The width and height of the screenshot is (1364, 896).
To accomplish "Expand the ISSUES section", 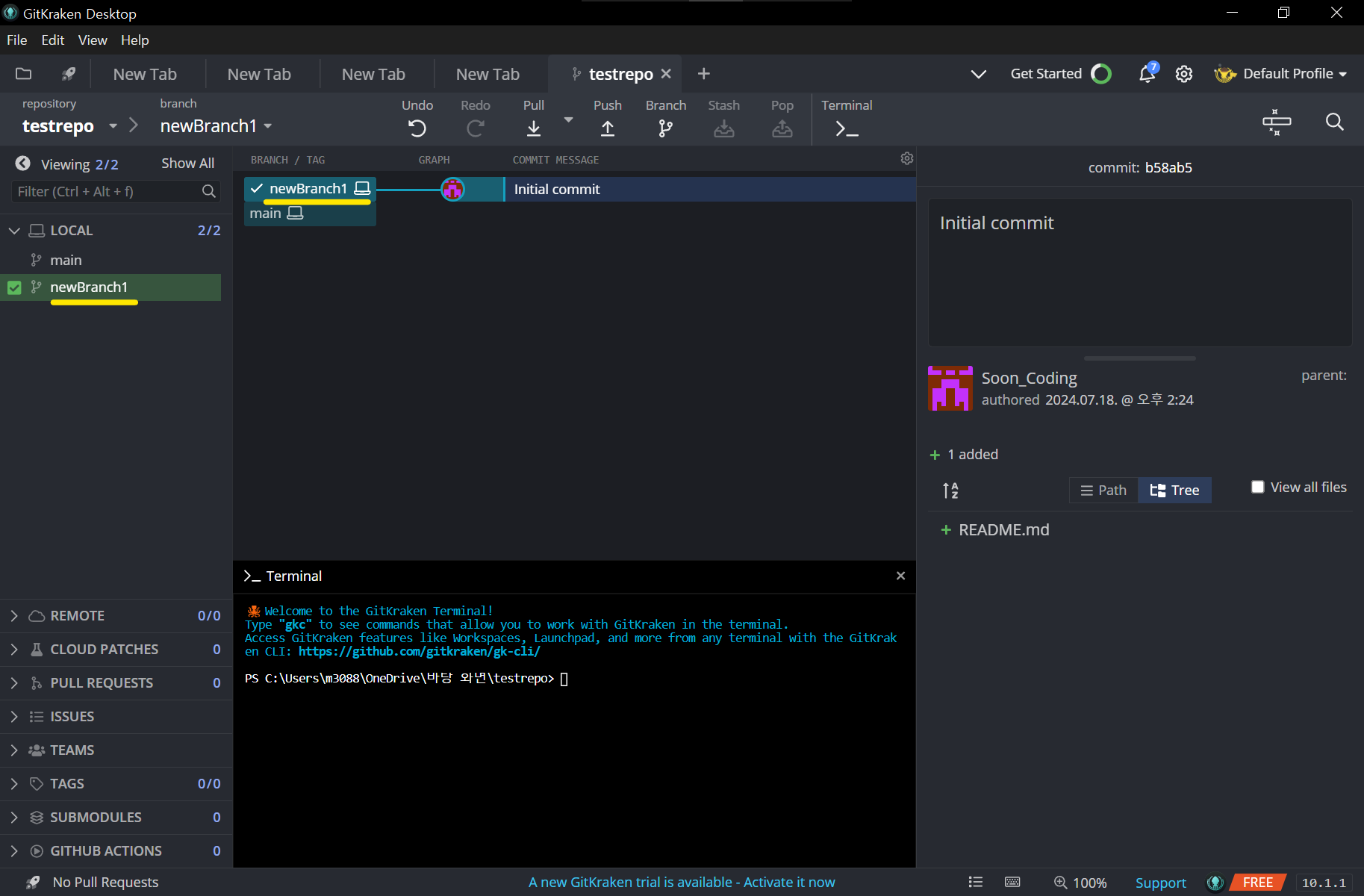I will [14, 717].
